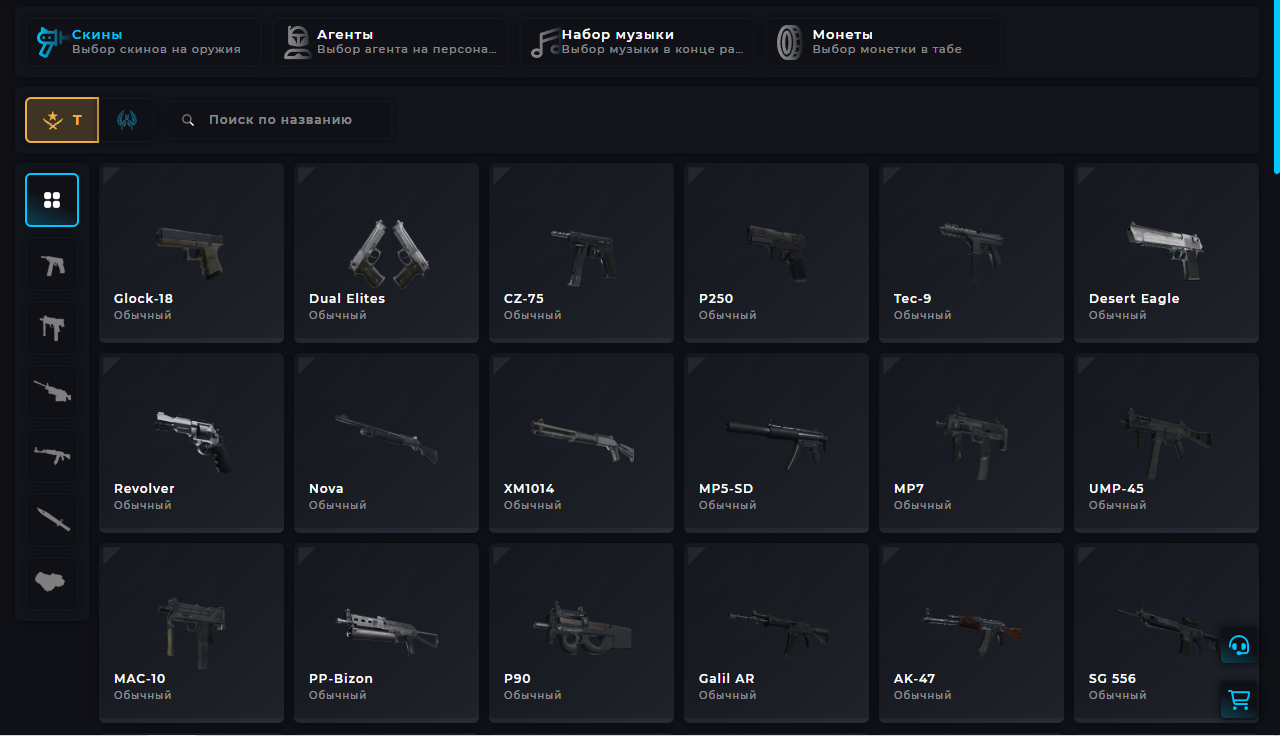Open the shopping cart icon
Viewport: 1280px width, 736px height.
[1239, 700]
